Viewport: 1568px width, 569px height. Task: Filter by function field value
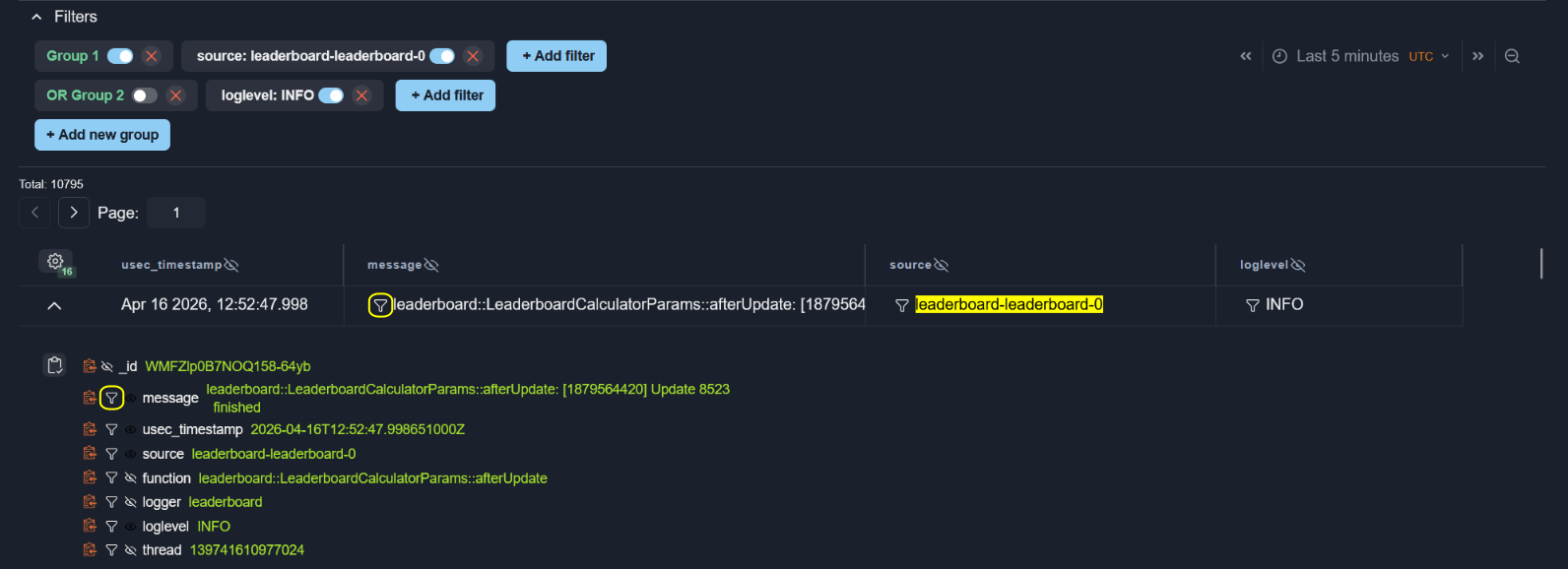pyautogui.click(x=111, y=477)
